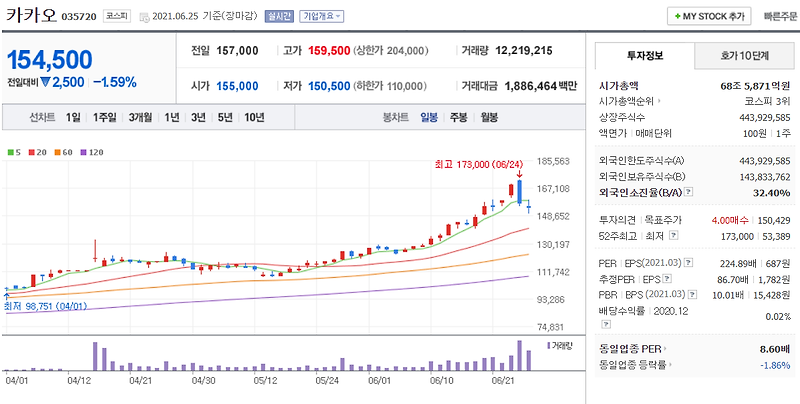Image resolution: width=800 pixels, height=404 pixels.
Task: Click the tall blue candlestick under 최고 173,000
Action: pos(519,192)
